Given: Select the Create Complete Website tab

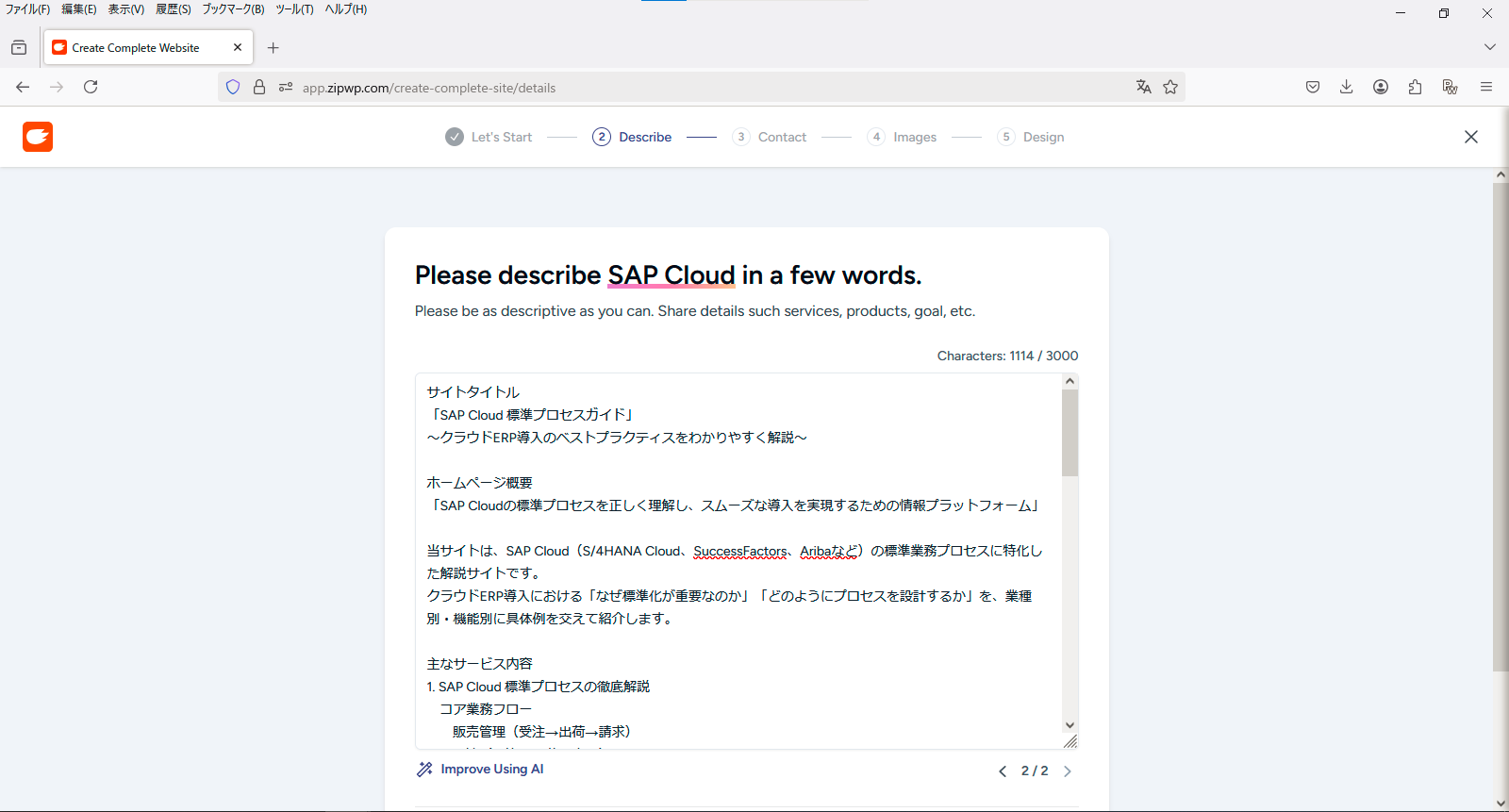Looking at the screenshot, I should tap(148, 47).
